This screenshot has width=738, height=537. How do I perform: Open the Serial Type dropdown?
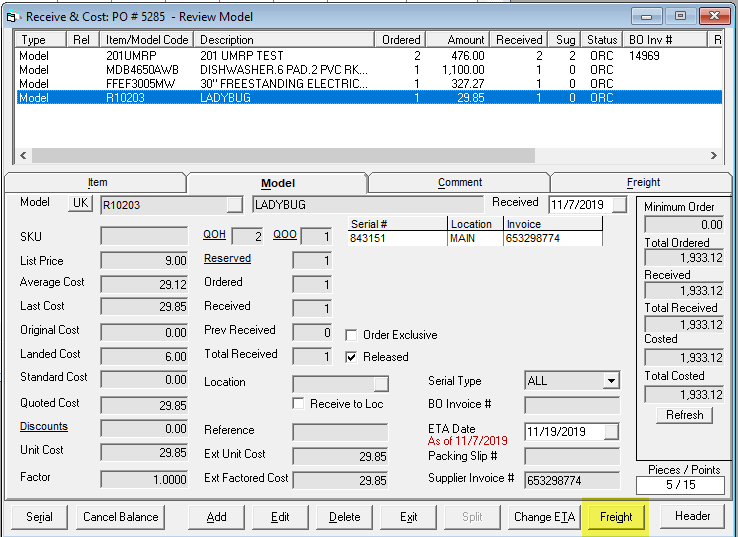(x=611, y=381)
